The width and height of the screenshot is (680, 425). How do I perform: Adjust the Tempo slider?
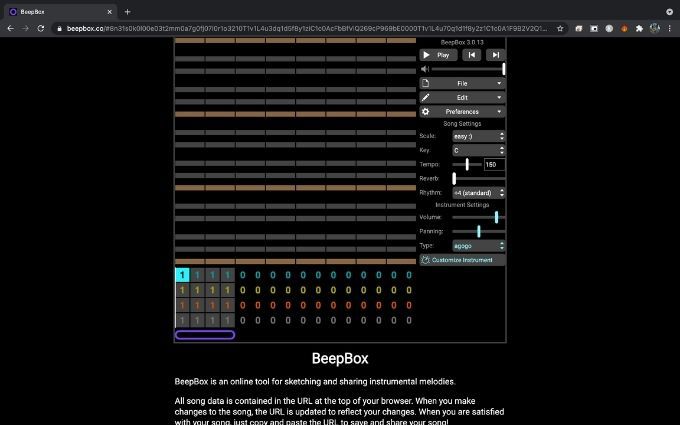[x=467, y=164]
